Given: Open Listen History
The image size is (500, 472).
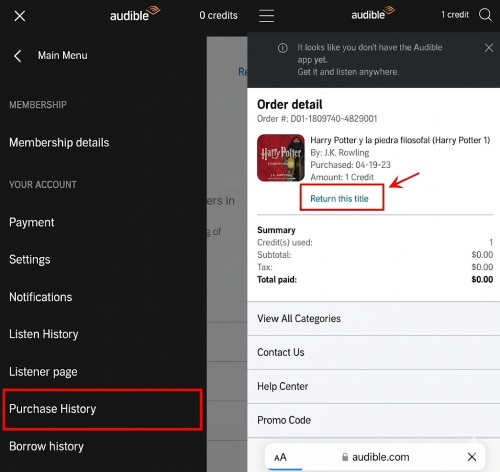Looking at the screenshot, I should [44, 334].
